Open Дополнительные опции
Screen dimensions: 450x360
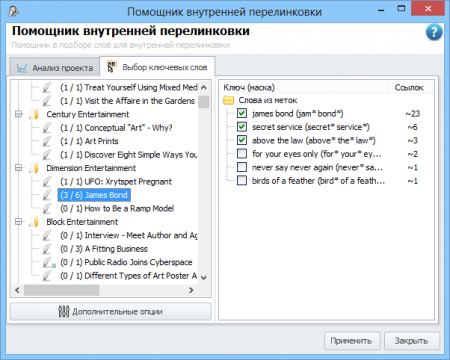(111, 311)
